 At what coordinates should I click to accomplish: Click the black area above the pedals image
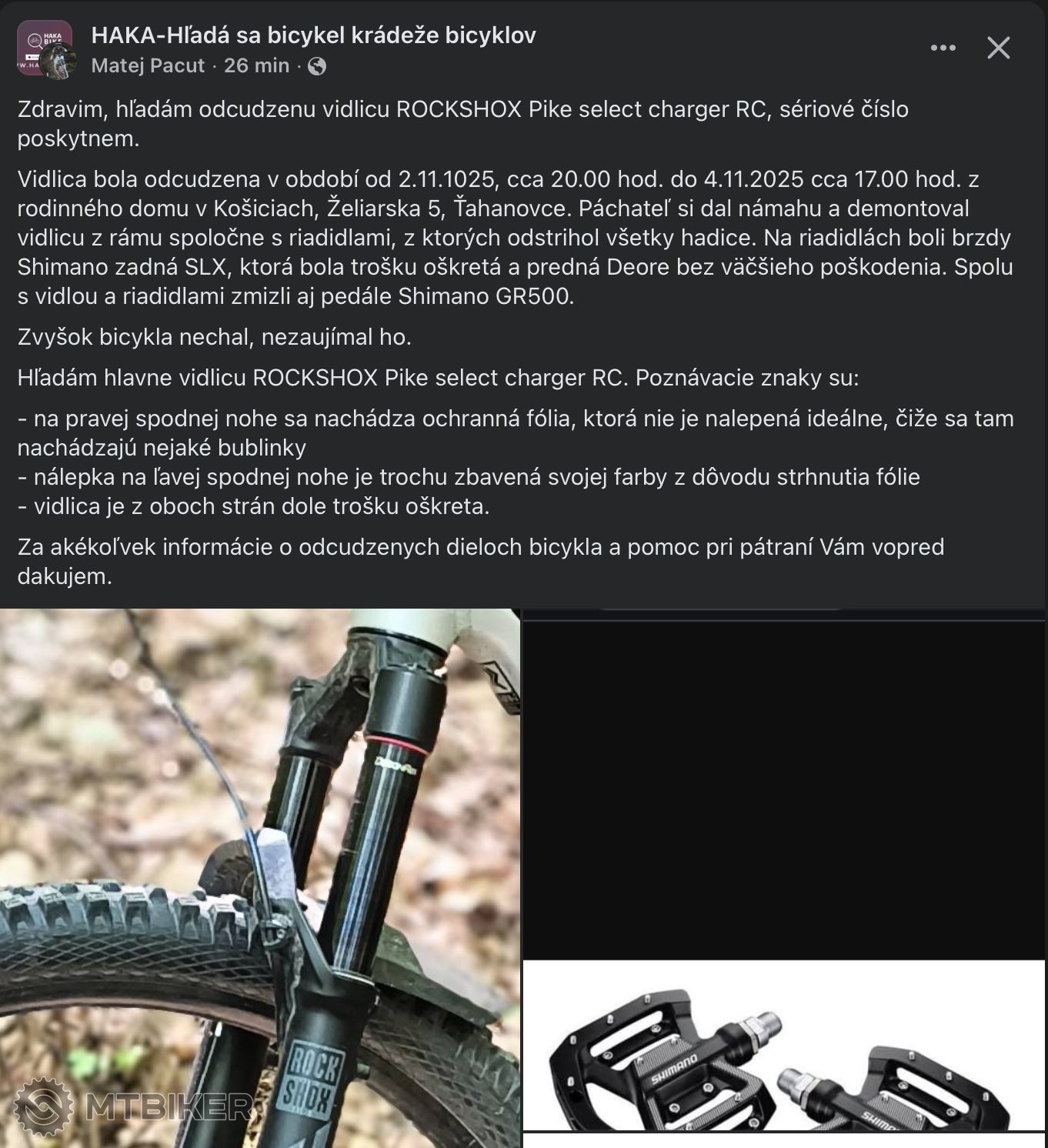(783, 790)
